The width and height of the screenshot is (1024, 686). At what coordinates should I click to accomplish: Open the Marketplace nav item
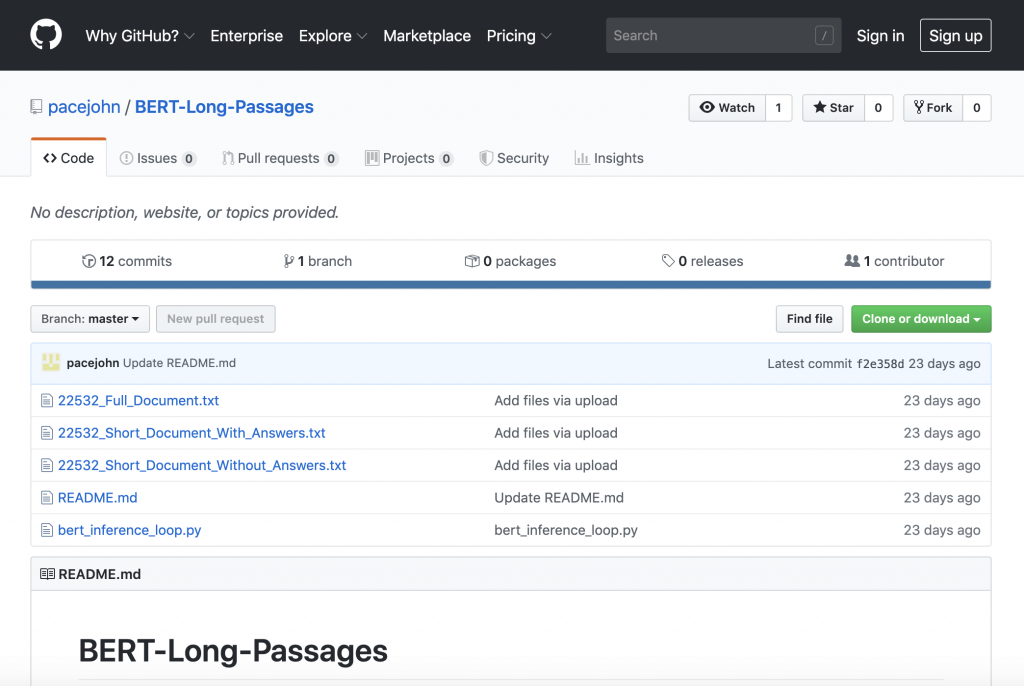(426, 36)
